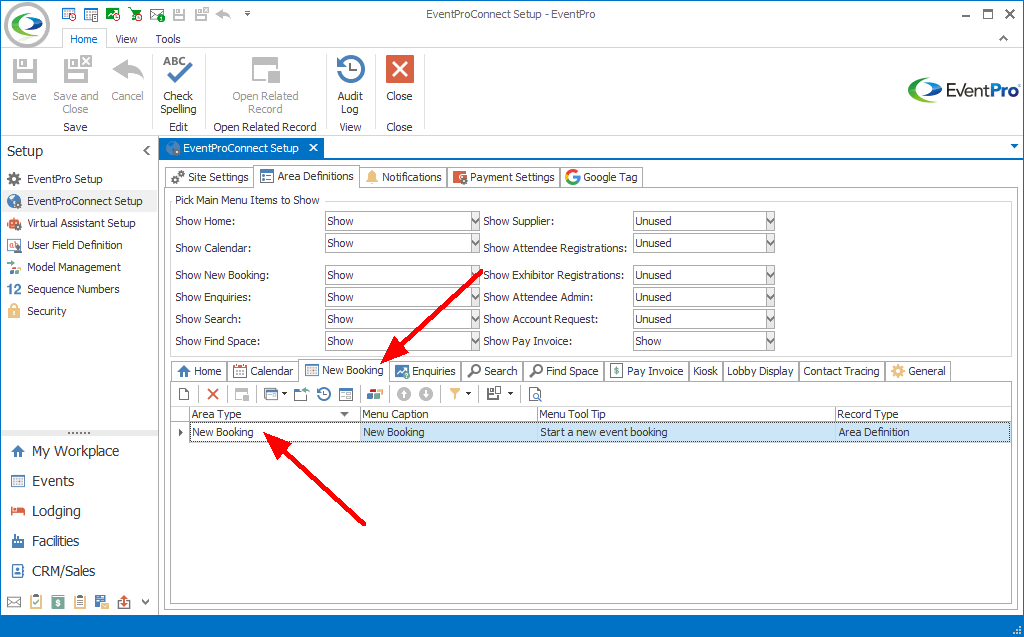
Task: Open the Payment Settings tab
Action: point(504,177)
